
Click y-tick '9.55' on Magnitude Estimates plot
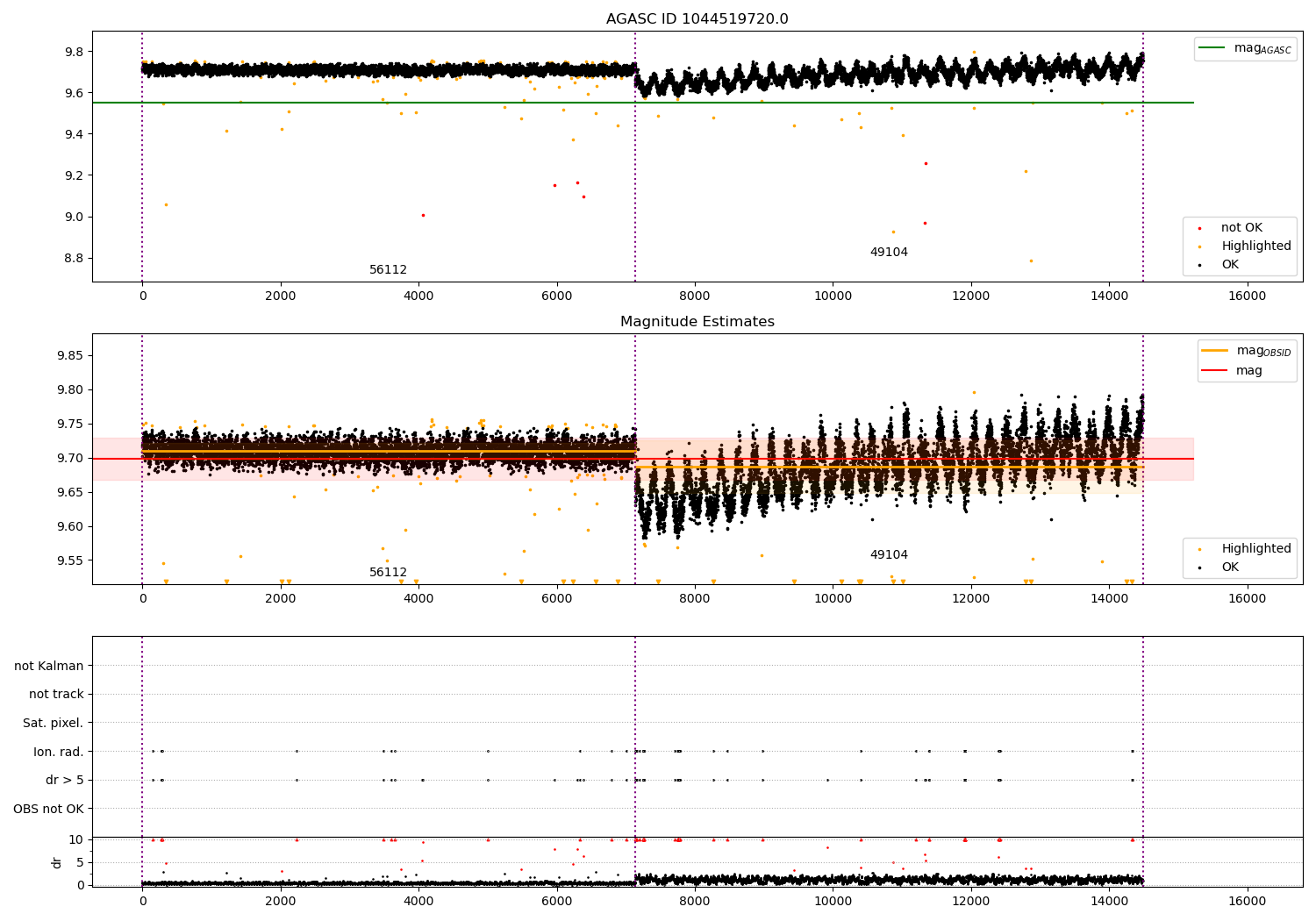(x=69, y=560)
